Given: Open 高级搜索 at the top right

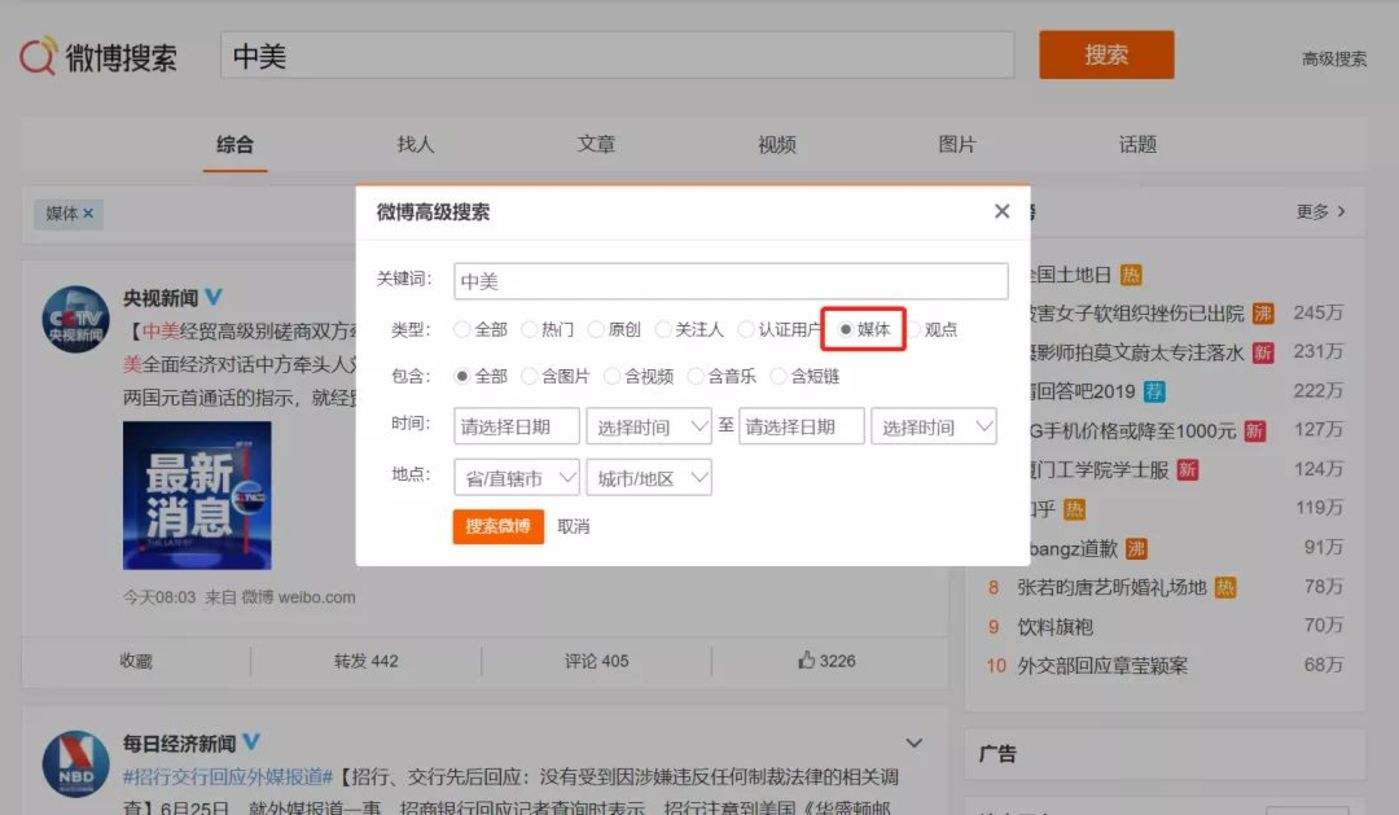Looking at the screenshot, I should [x=1334, y=58].
